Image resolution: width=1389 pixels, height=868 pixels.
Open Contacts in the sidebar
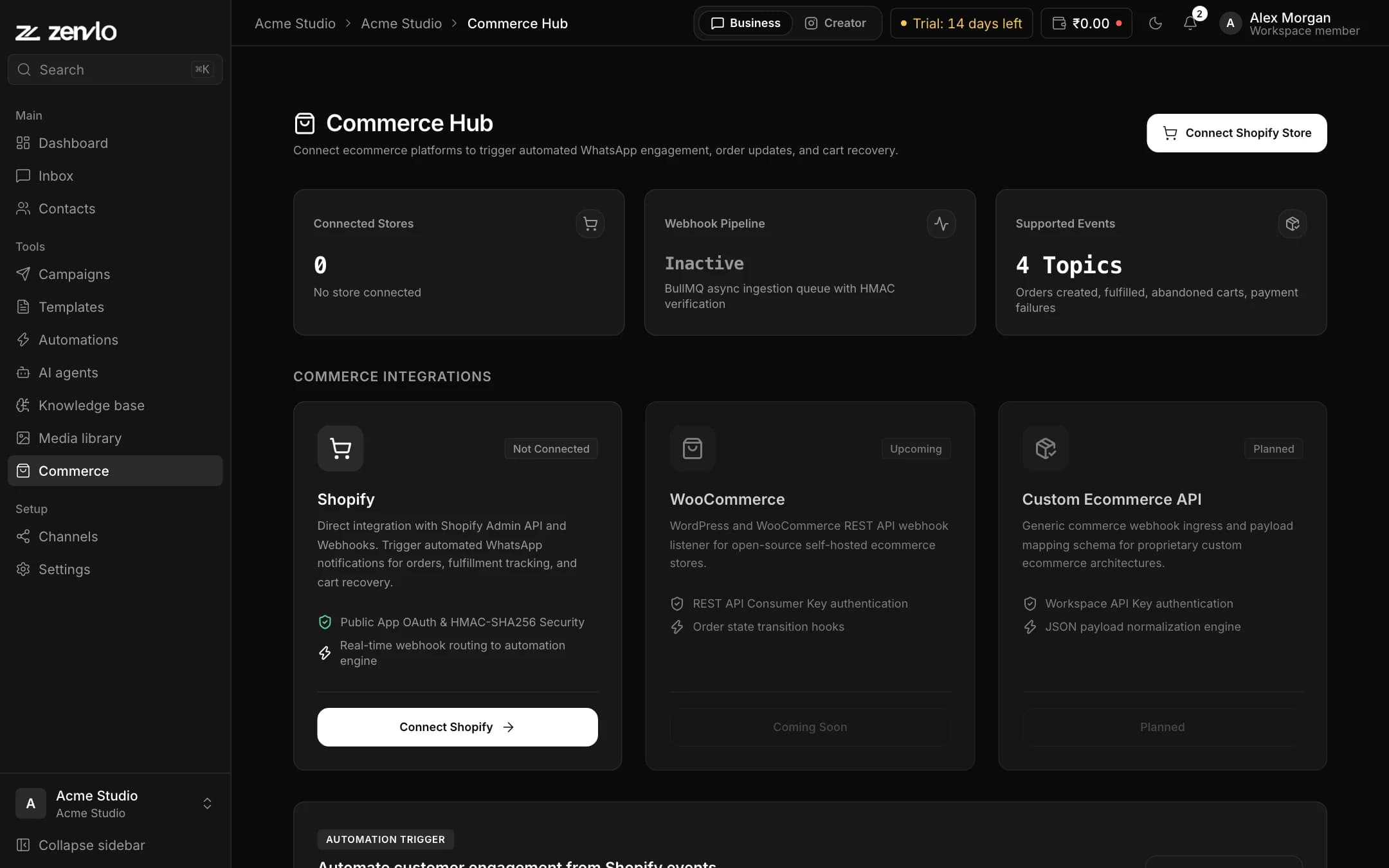(115, 208)
